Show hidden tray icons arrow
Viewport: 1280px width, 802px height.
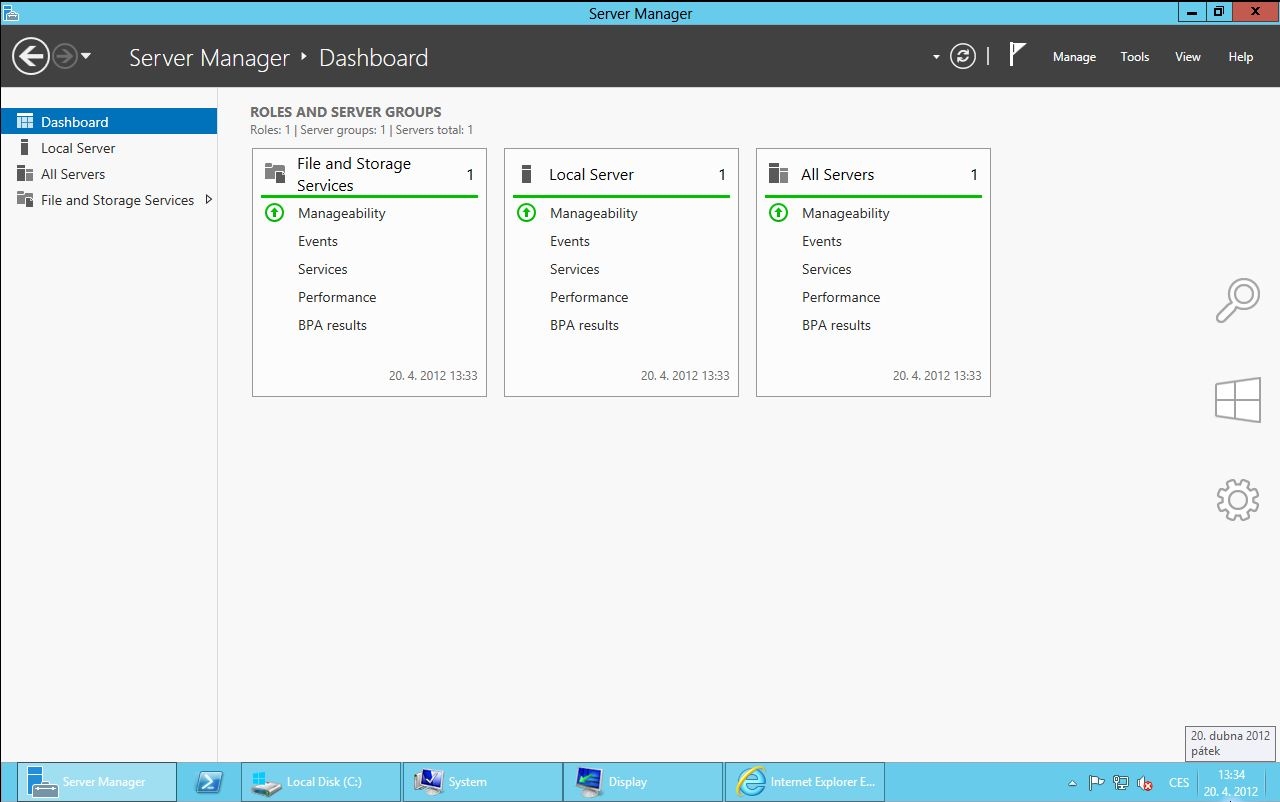(x=1073, y=783)
